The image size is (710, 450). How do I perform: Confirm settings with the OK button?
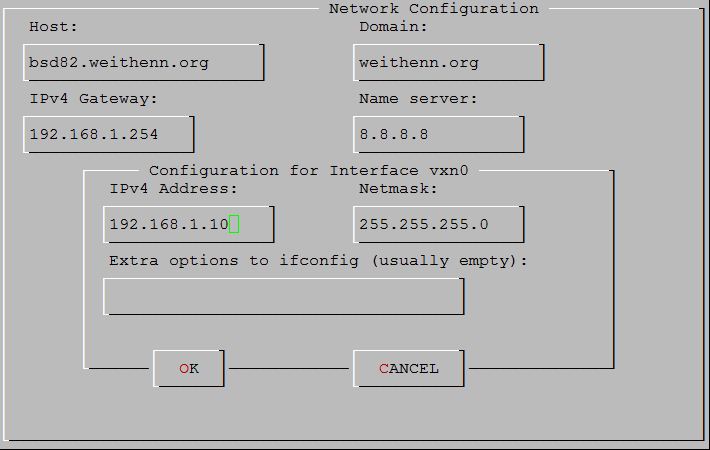tap(189, 369)
